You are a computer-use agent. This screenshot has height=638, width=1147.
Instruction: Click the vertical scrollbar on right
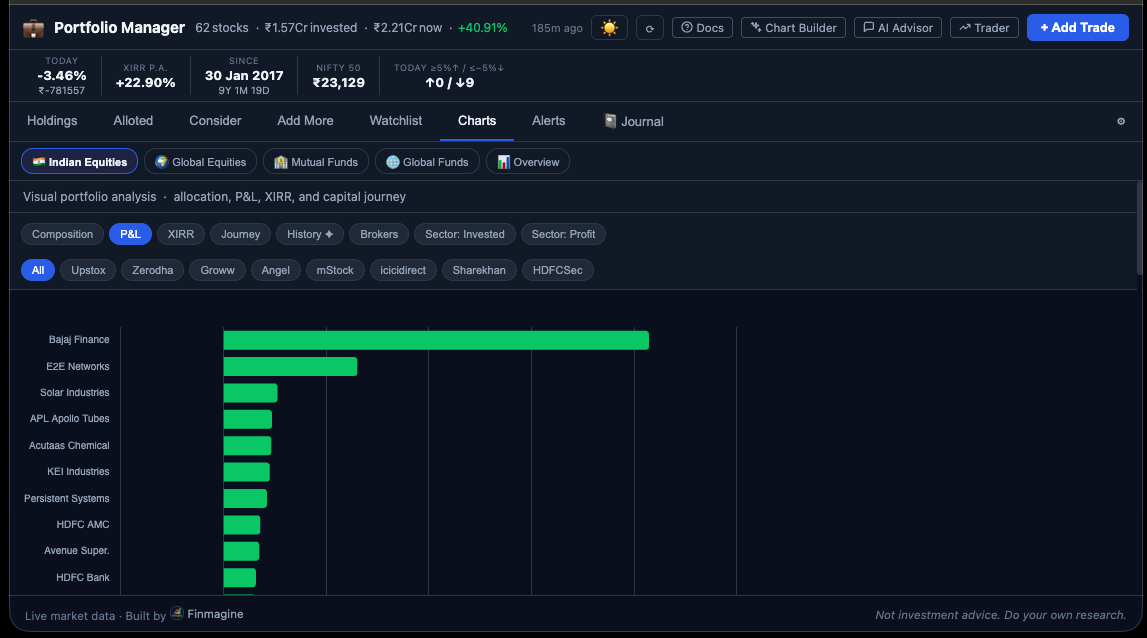pyautogui.click(x=1140, y=227)
